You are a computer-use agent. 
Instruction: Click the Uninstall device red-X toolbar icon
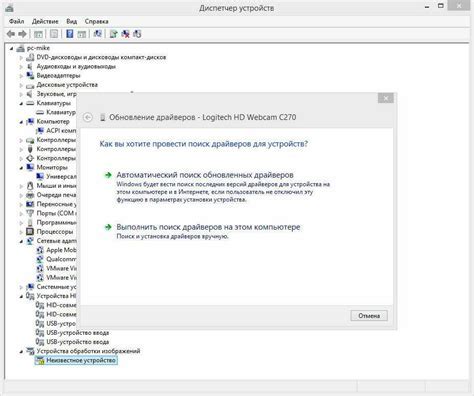point(125,34)
